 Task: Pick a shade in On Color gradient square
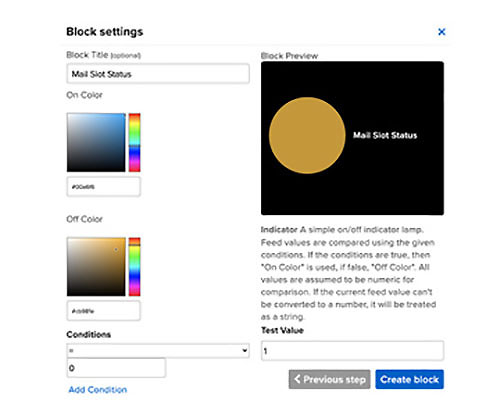click(x=96, y=143)
